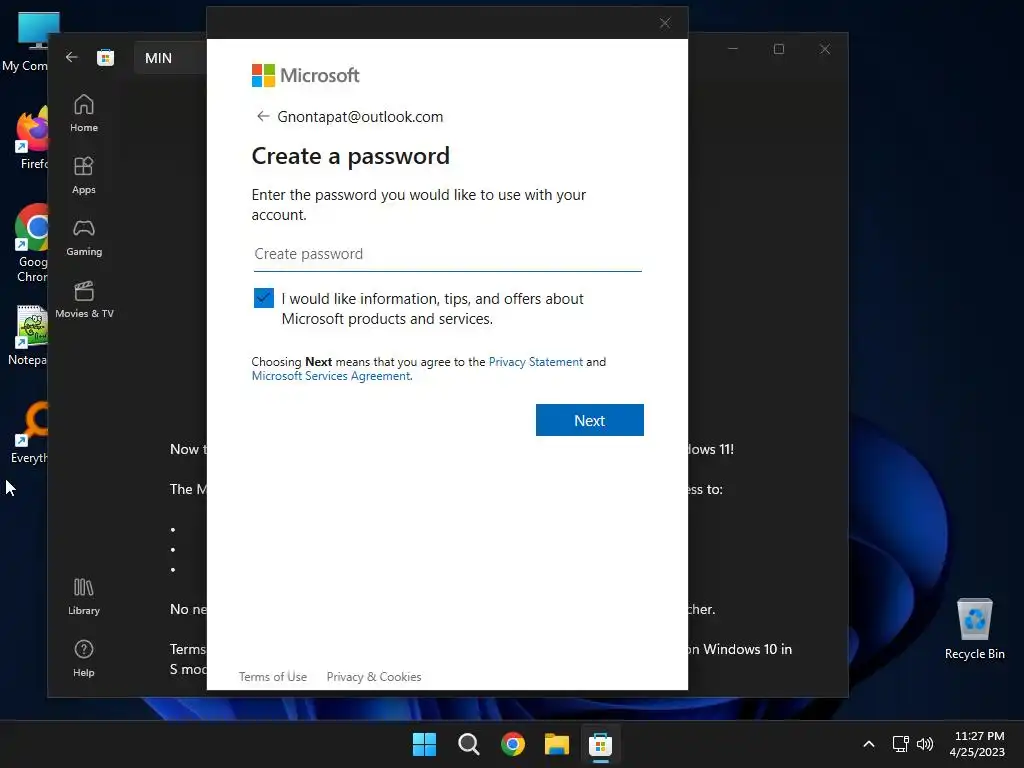Screen dimensions: 1024x768
Task: Open the Microsoft Services Agreement link
Action: (x=331, y=376)
